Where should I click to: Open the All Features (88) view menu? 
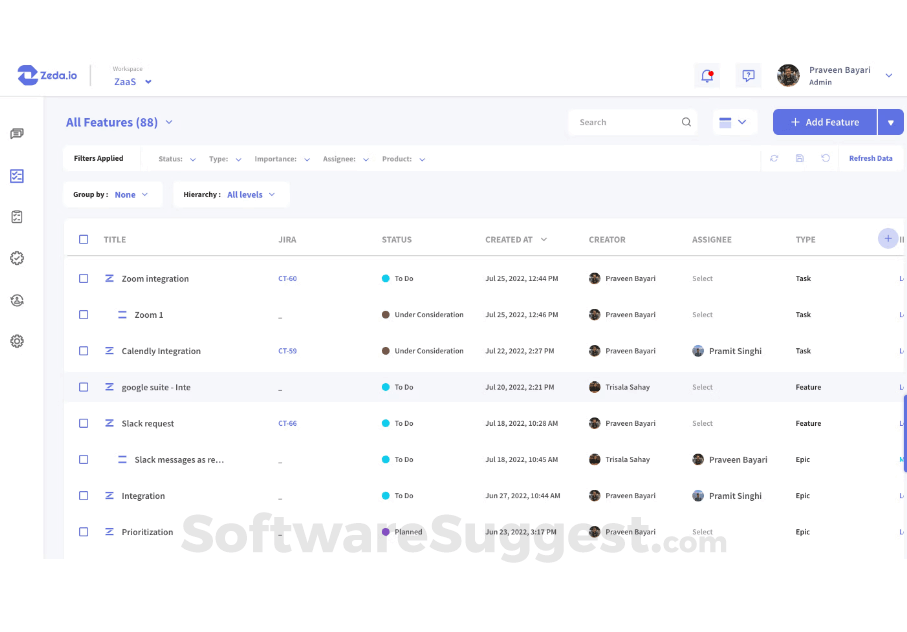click(x=120, y=122)
